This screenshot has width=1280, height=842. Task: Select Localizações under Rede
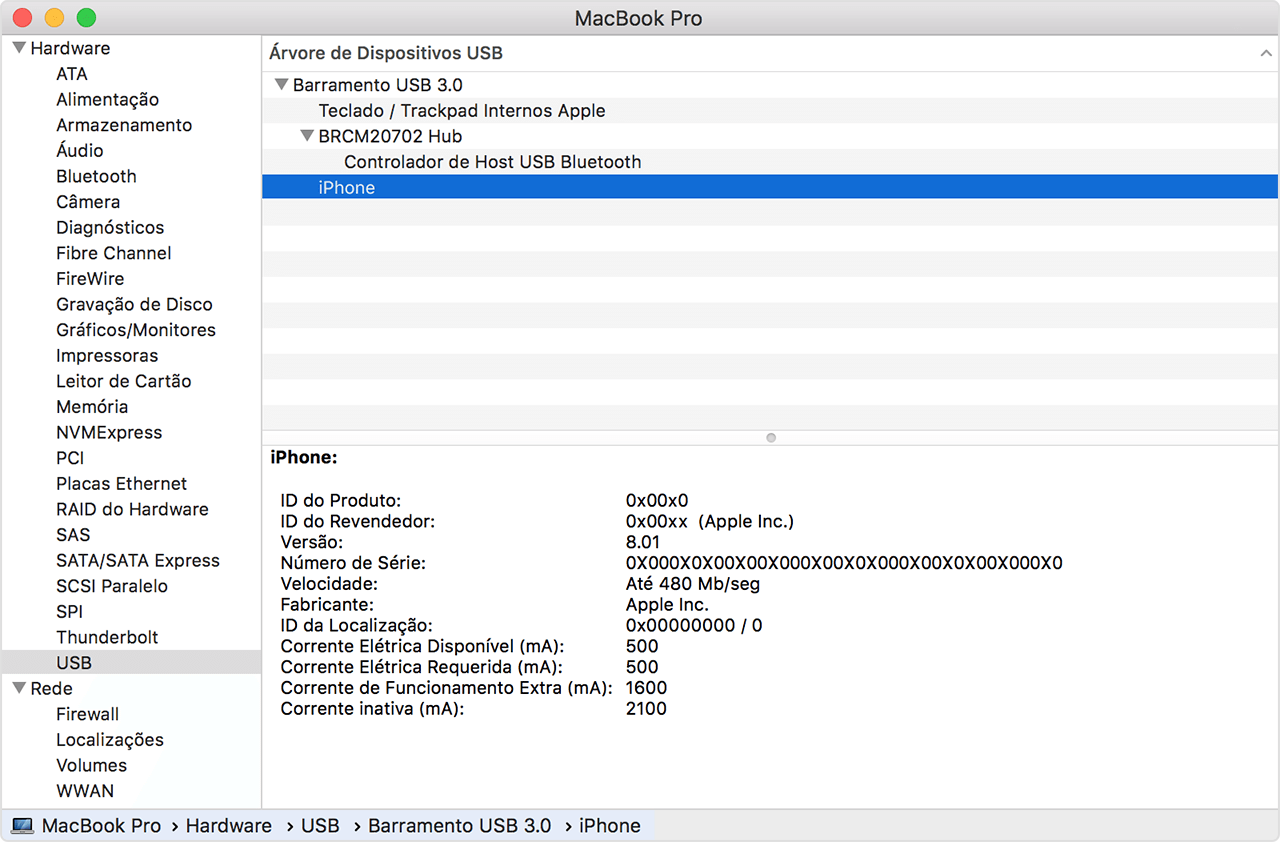[x=110, y=740]
